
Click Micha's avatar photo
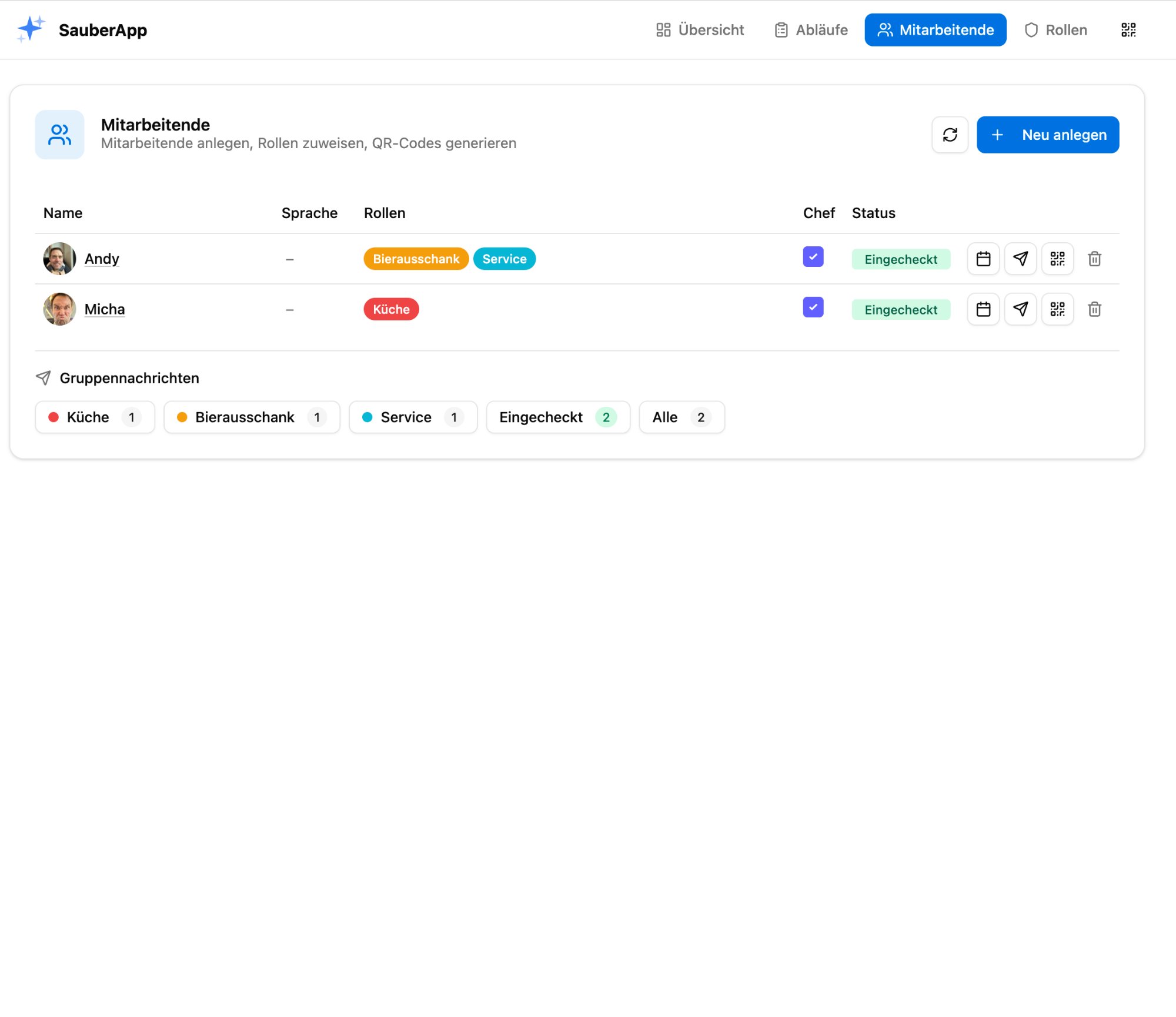(59, 309)
